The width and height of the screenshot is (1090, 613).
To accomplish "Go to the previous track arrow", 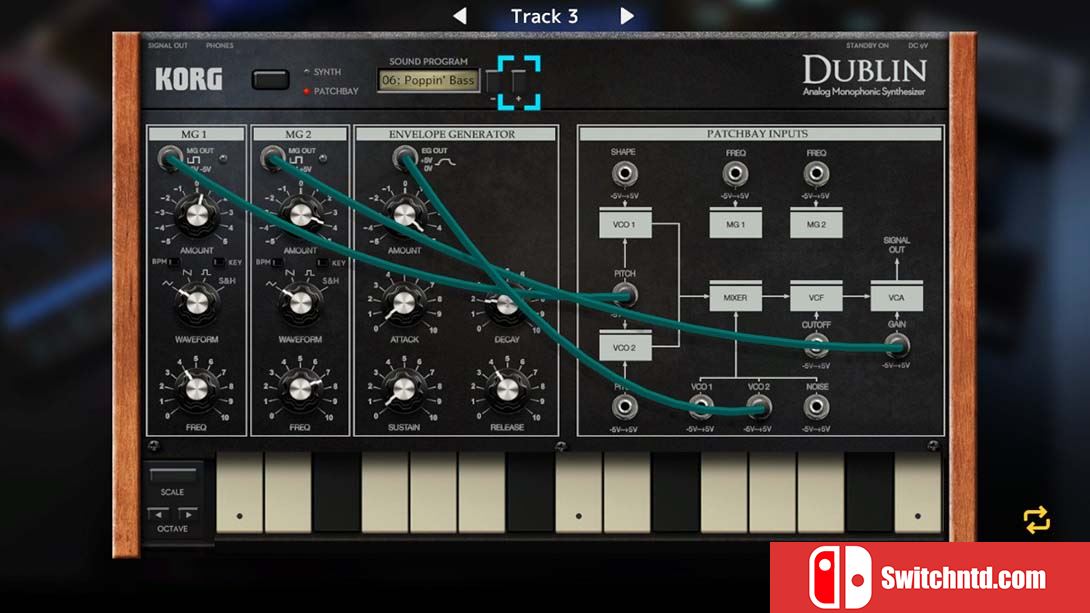I will (x=459, y=16).
